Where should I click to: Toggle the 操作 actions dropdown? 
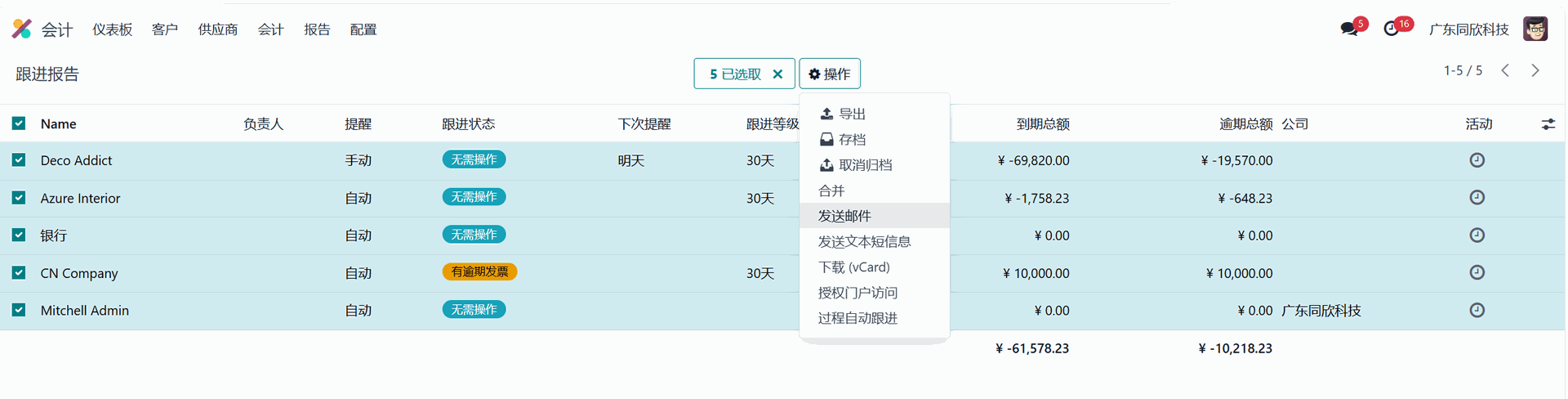830,74
